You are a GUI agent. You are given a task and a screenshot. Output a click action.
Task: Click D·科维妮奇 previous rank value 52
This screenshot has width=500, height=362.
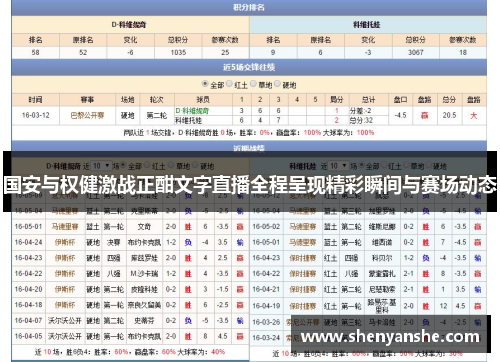[83, 52]
